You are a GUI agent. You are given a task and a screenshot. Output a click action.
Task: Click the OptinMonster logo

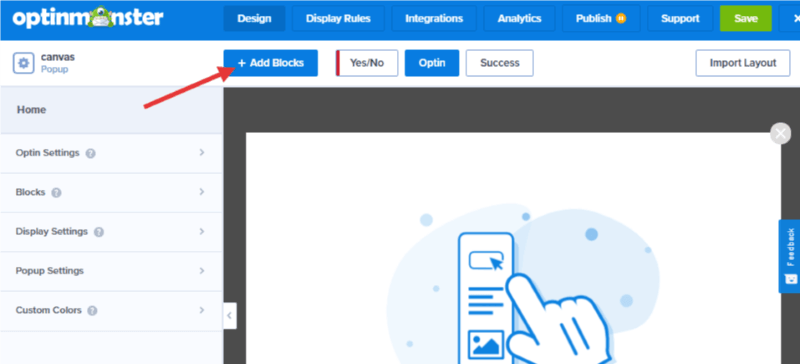(x=88, y=18)
